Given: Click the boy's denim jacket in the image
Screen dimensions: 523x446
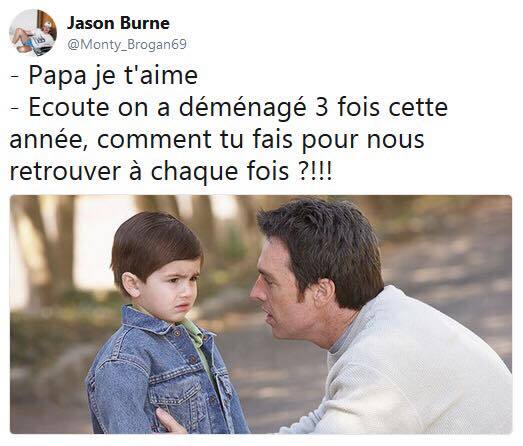Looking at the screenshot, I should click(x=160, y=374).
